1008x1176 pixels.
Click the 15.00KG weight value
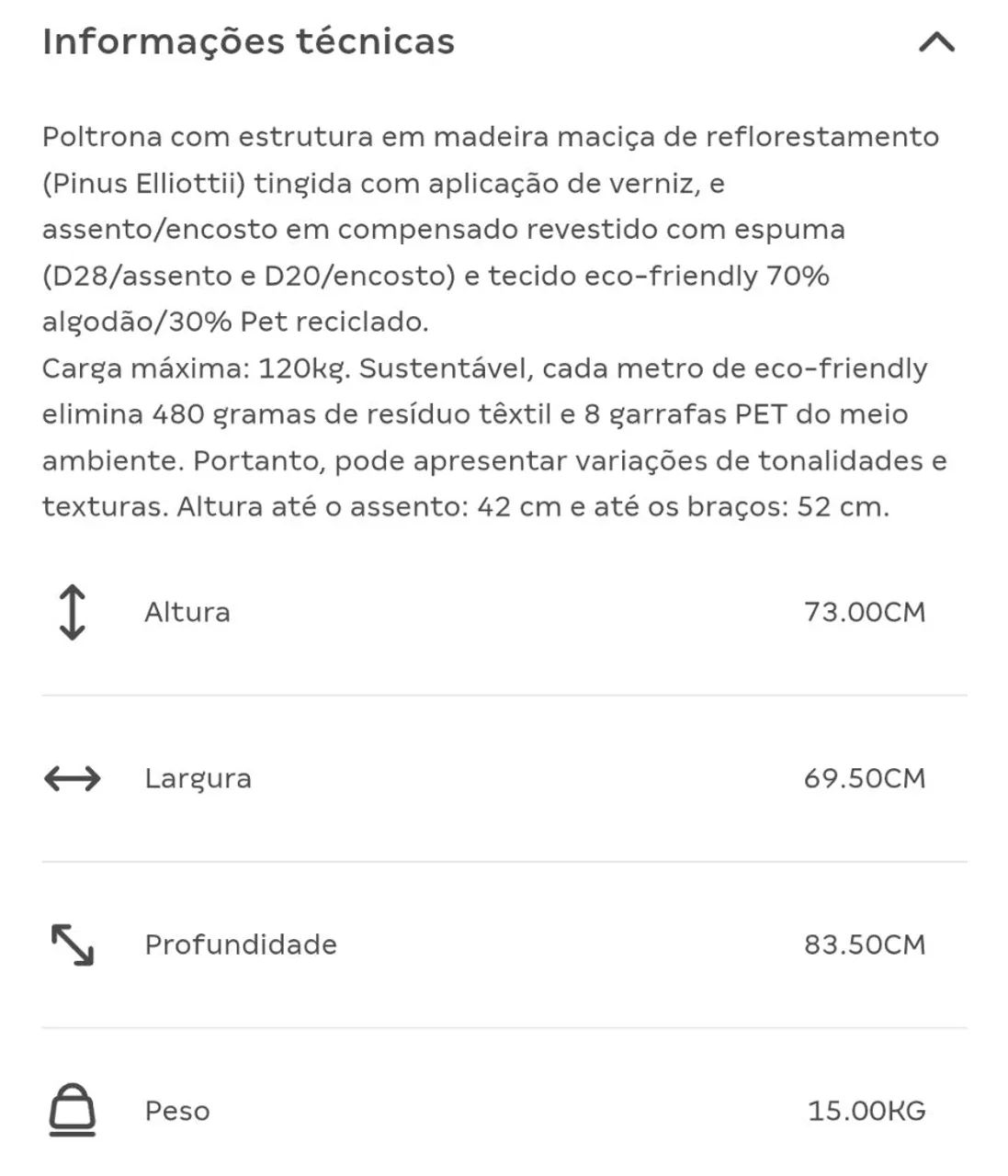coord(866,1111)
